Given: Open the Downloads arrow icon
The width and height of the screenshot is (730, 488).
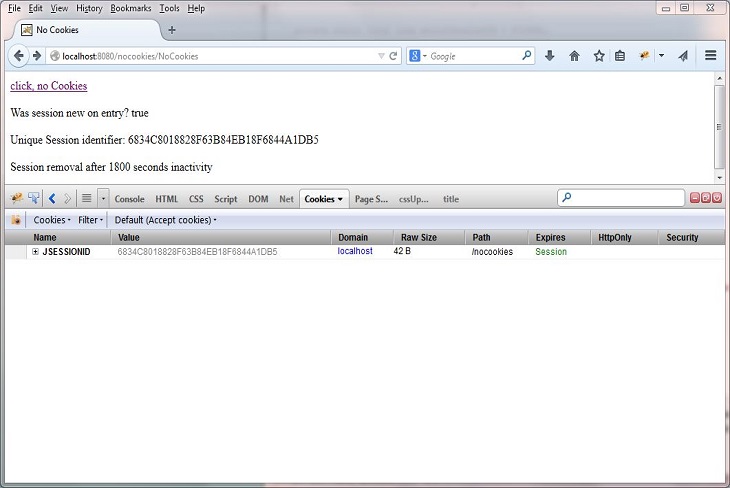Looking at the screenshot, I should pyautogui.click(x=549, y=56).
